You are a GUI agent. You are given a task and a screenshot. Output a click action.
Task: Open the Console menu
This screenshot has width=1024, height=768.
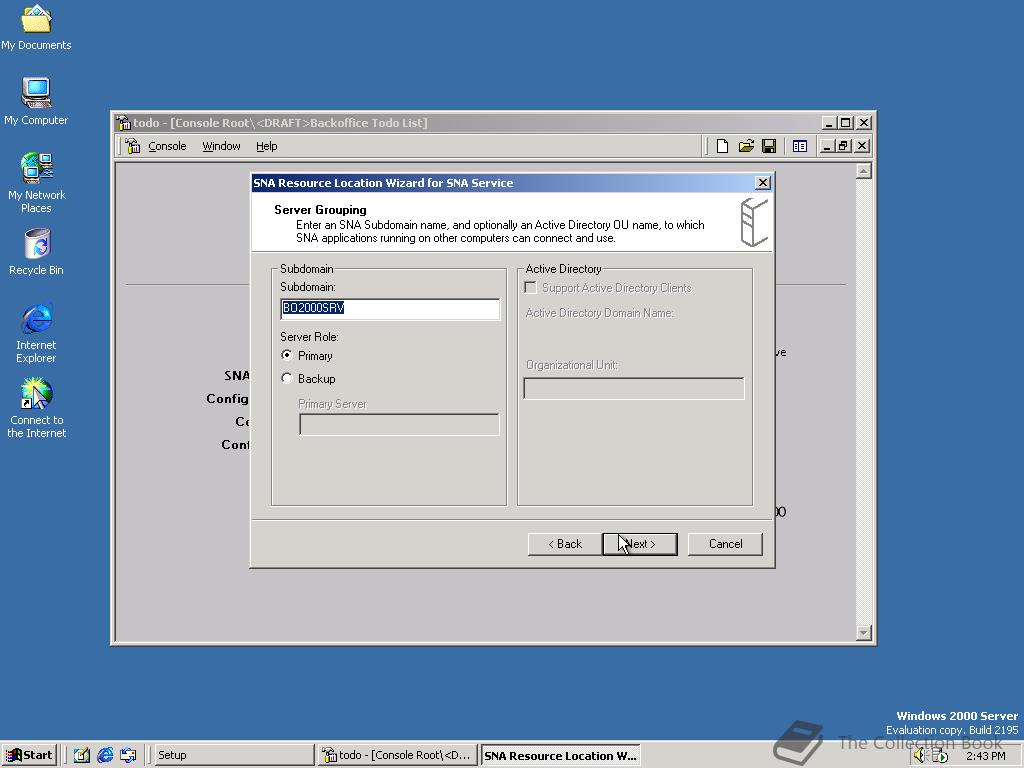click(167, 146)
